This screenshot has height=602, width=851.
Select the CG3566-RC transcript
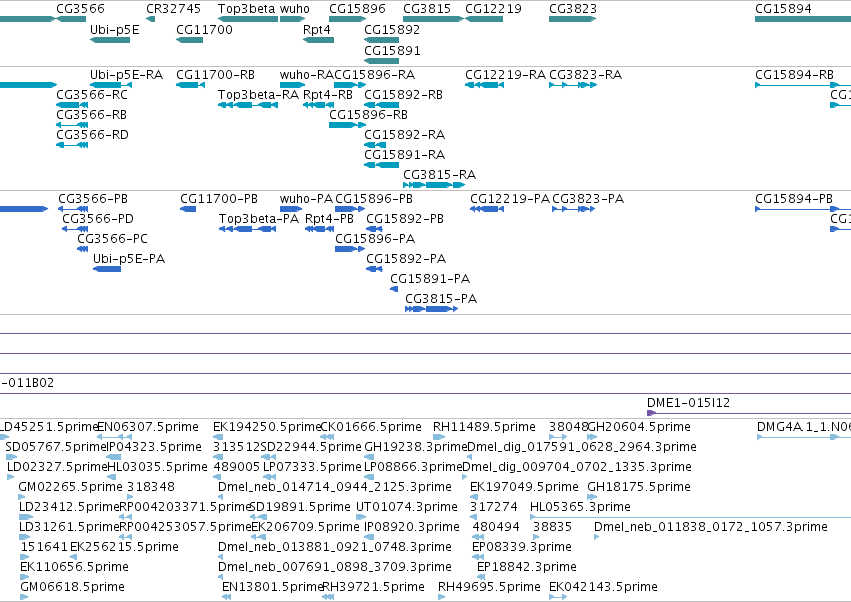tap(92, 95)
